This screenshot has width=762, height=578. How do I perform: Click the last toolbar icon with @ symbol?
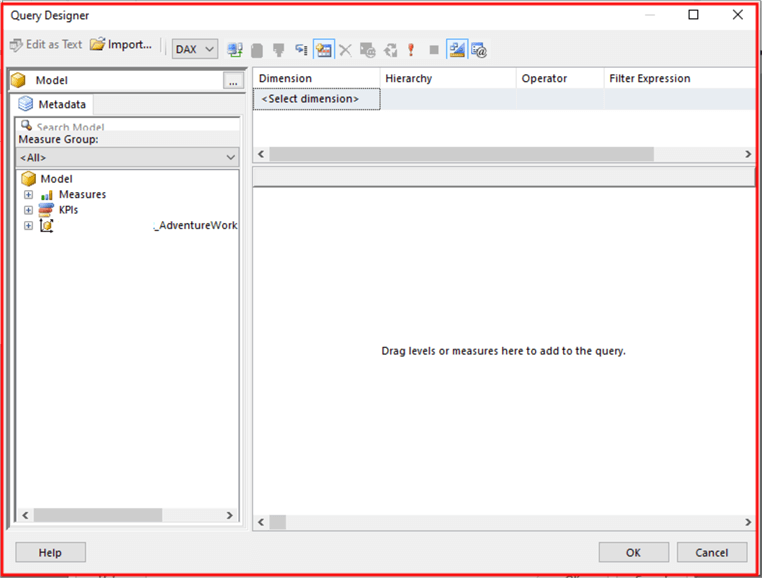coord(479,50)
